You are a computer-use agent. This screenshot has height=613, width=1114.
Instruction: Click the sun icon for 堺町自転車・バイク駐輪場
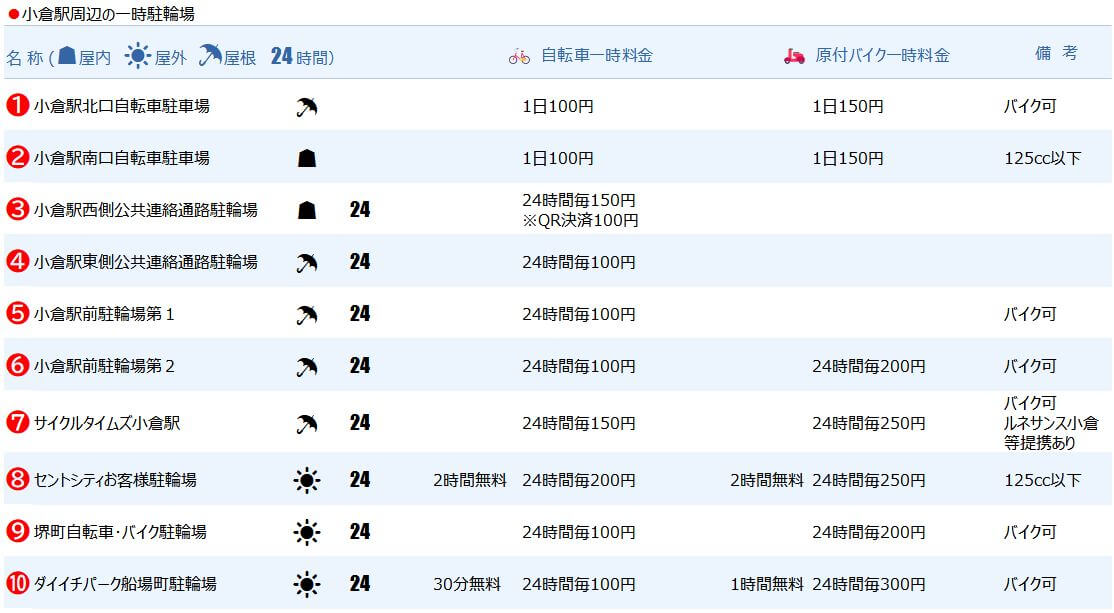[x=307, y=532]
